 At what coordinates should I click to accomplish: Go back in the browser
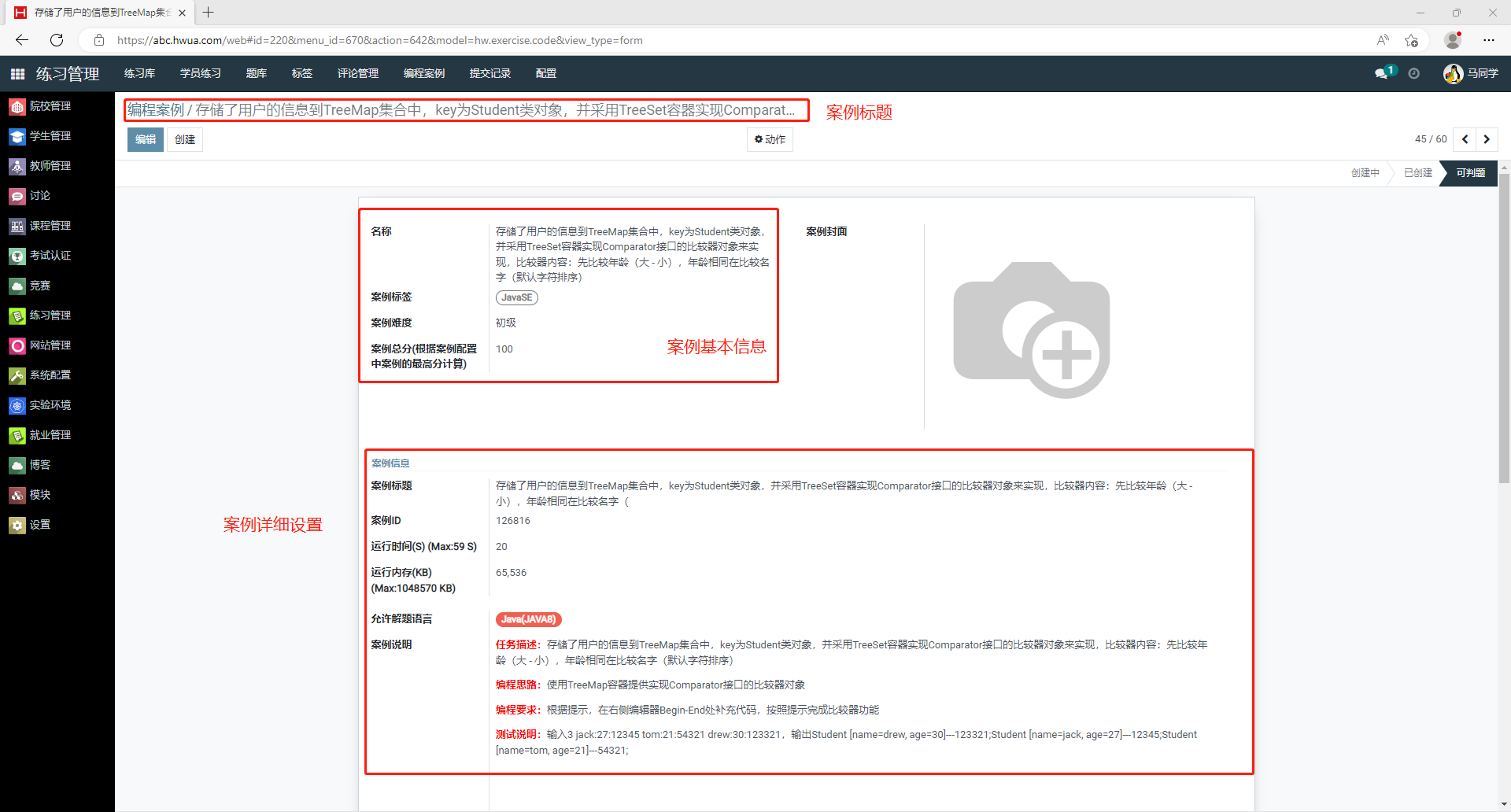(21, 40)
